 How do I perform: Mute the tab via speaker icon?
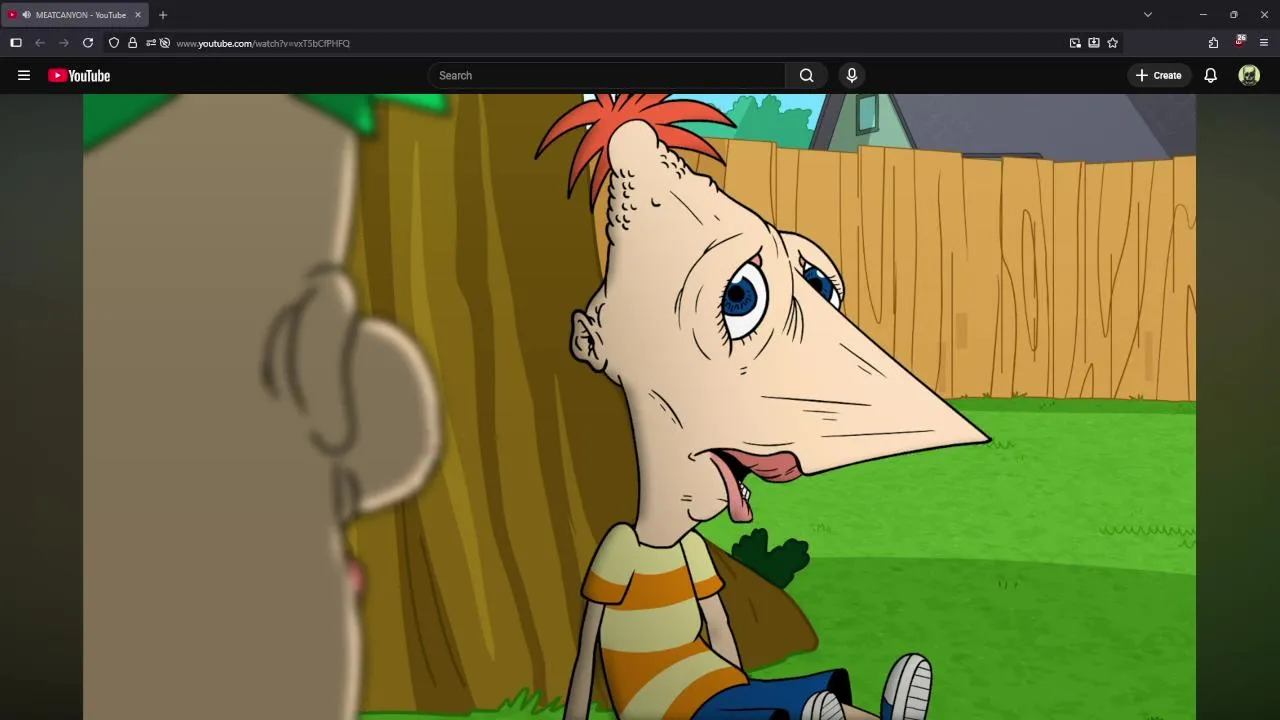(26, 15)
